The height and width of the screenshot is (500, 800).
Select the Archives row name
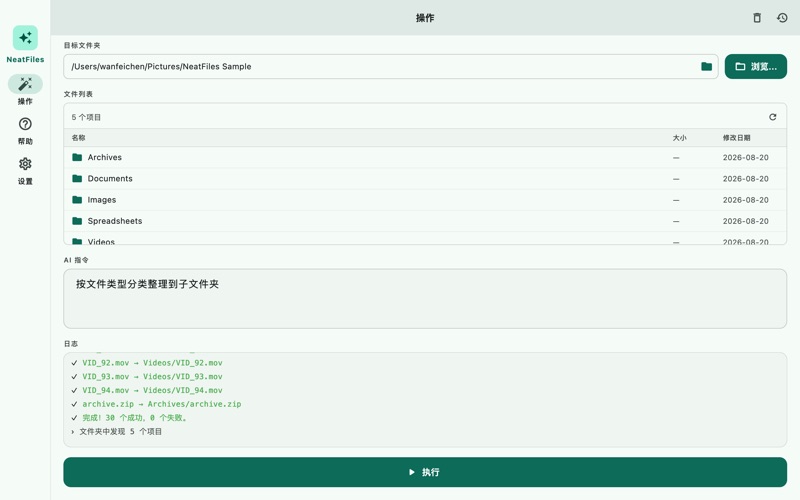105,157
